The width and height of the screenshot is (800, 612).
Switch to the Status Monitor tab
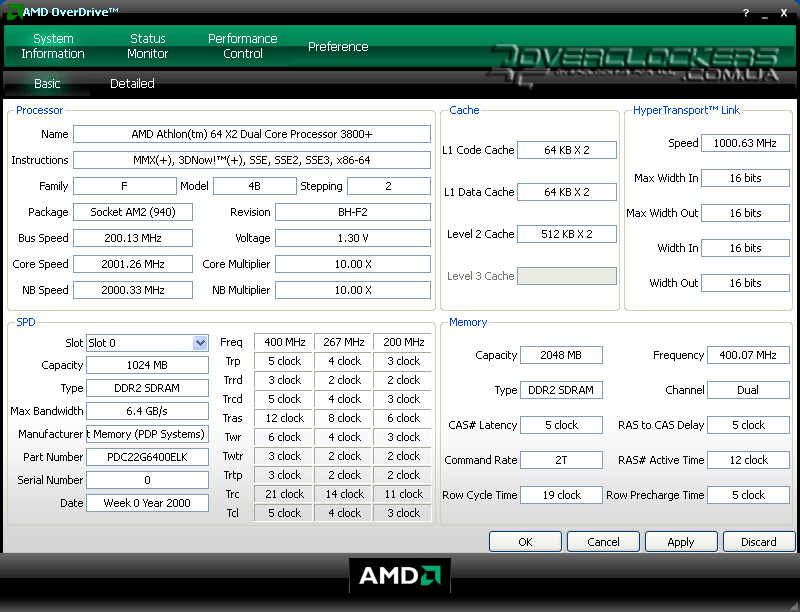pos(147,46)
